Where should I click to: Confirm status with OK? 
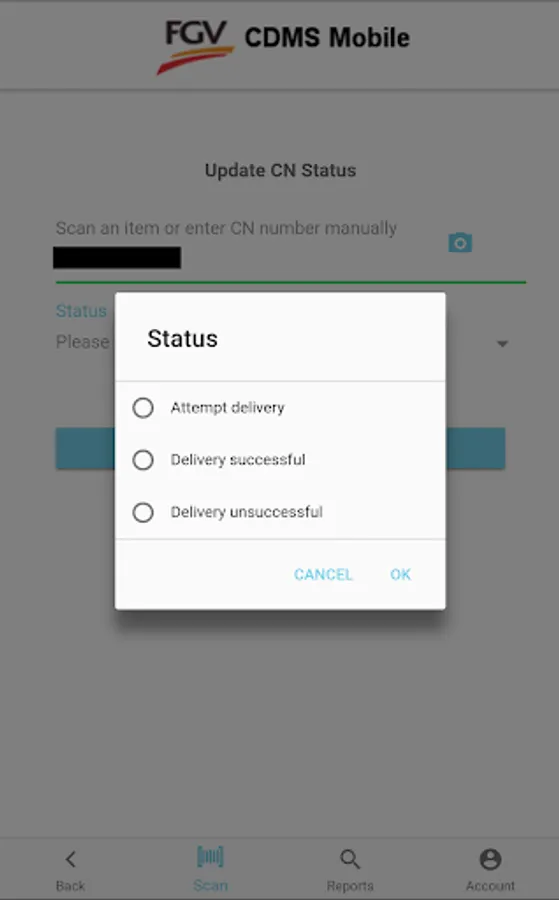click(401, 575)
